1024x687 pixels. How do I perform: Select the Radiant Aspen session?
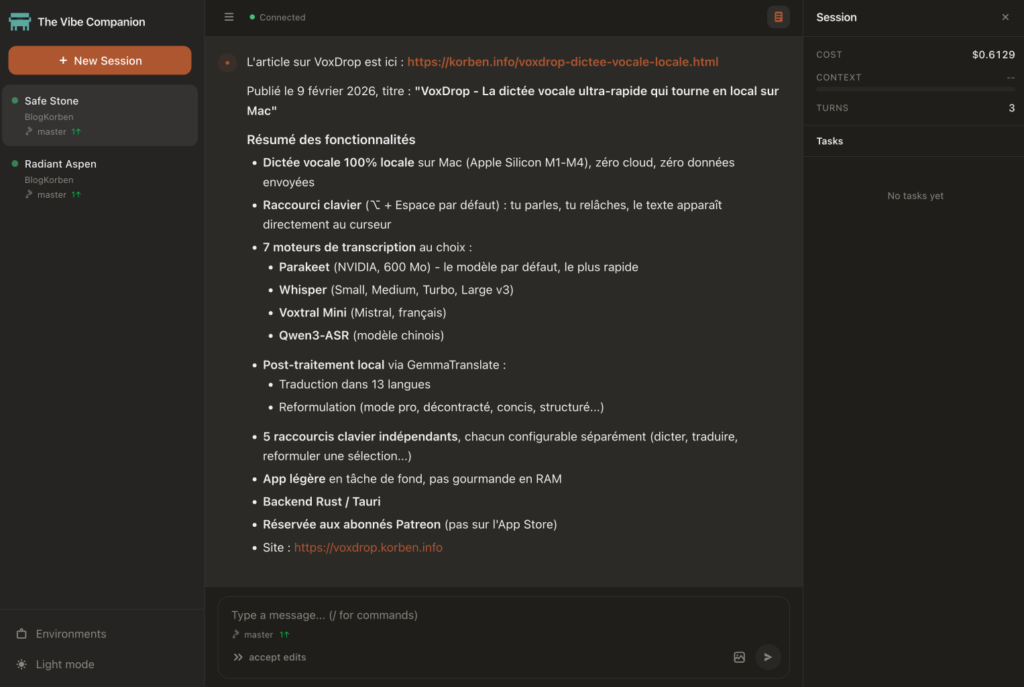pyautogui.click(x=99, y=178)
